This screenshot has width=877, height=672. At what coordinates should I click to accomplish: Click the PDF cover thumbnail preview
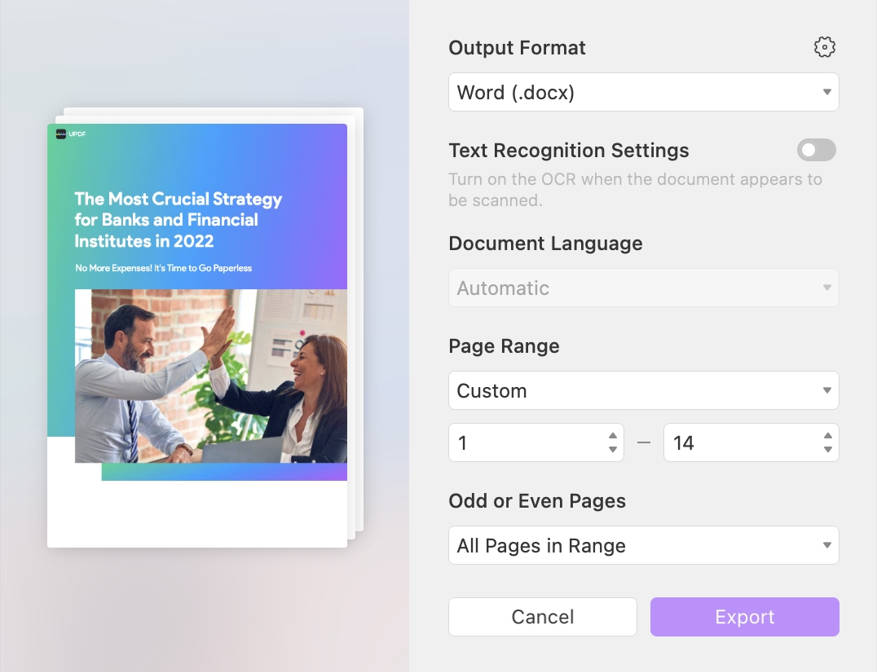tap(200, 330)
